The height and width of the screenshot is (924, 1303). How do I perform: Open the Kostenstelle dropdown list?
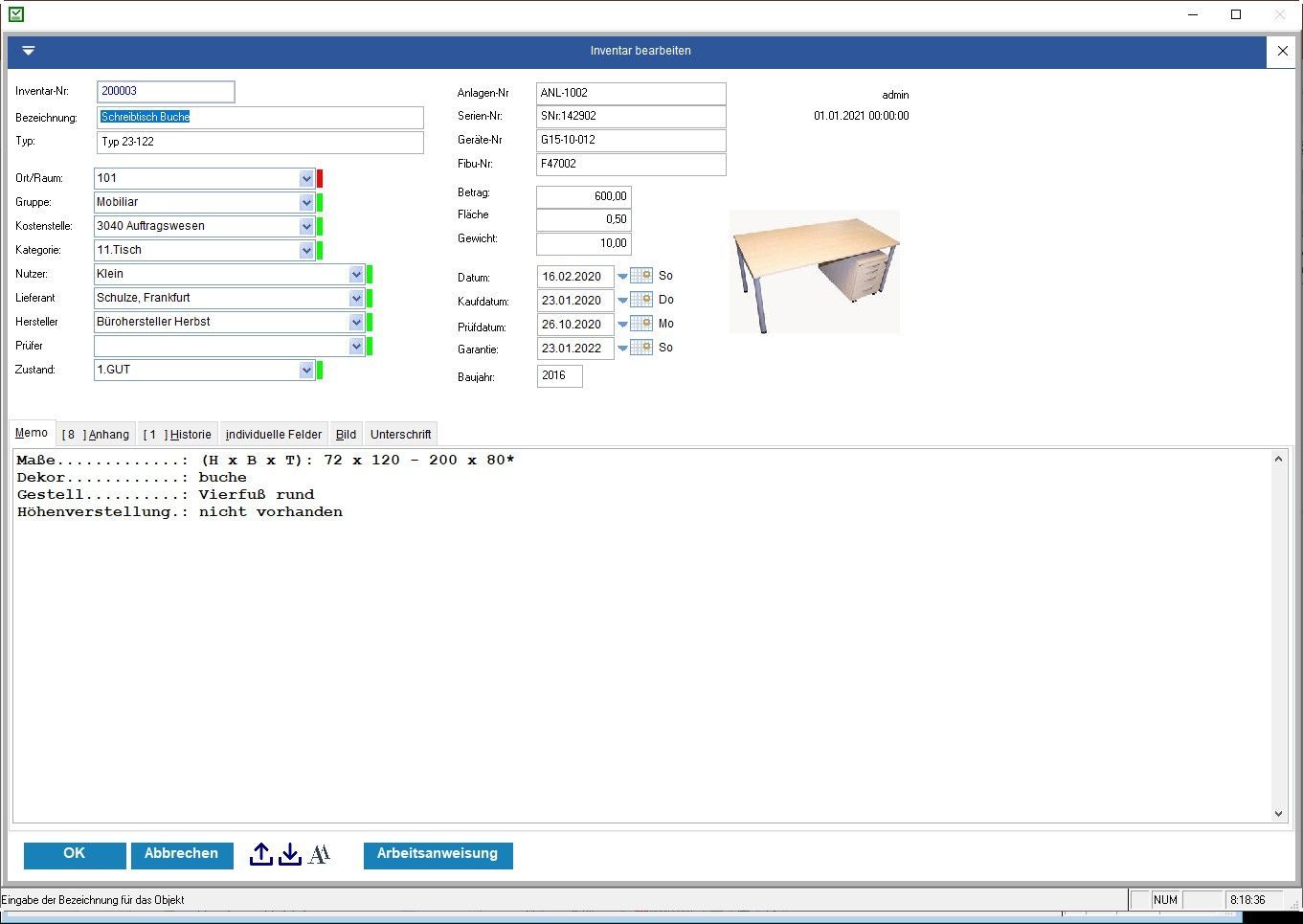(306, 226)
